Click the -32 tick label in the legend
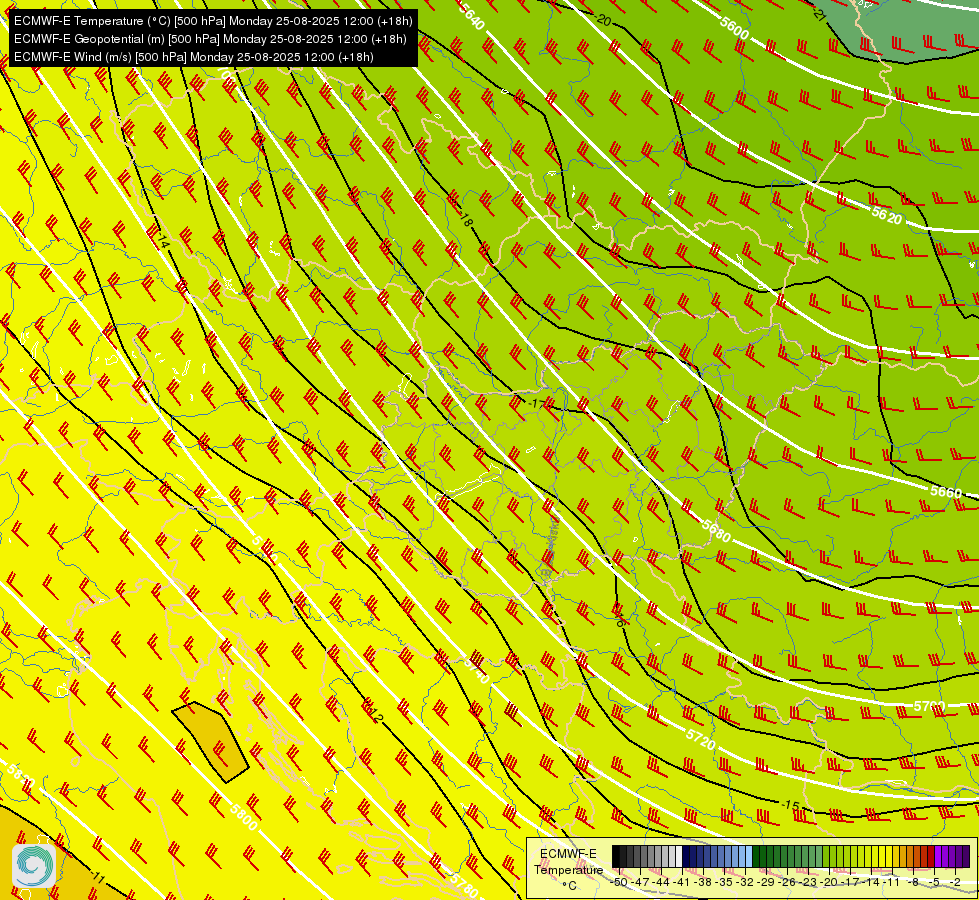The width and height of the screenshot is (979, 900). [x=745, y=882]
